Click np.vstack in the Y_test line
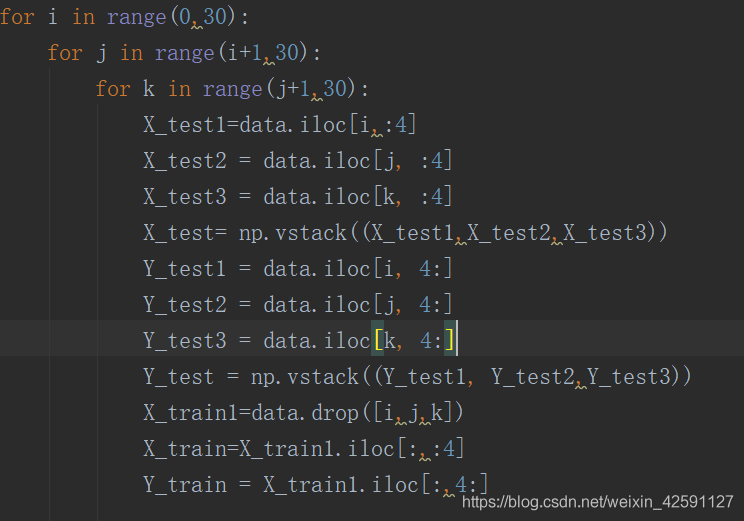Viewport: 744px width, 521px height. point(303,377)
